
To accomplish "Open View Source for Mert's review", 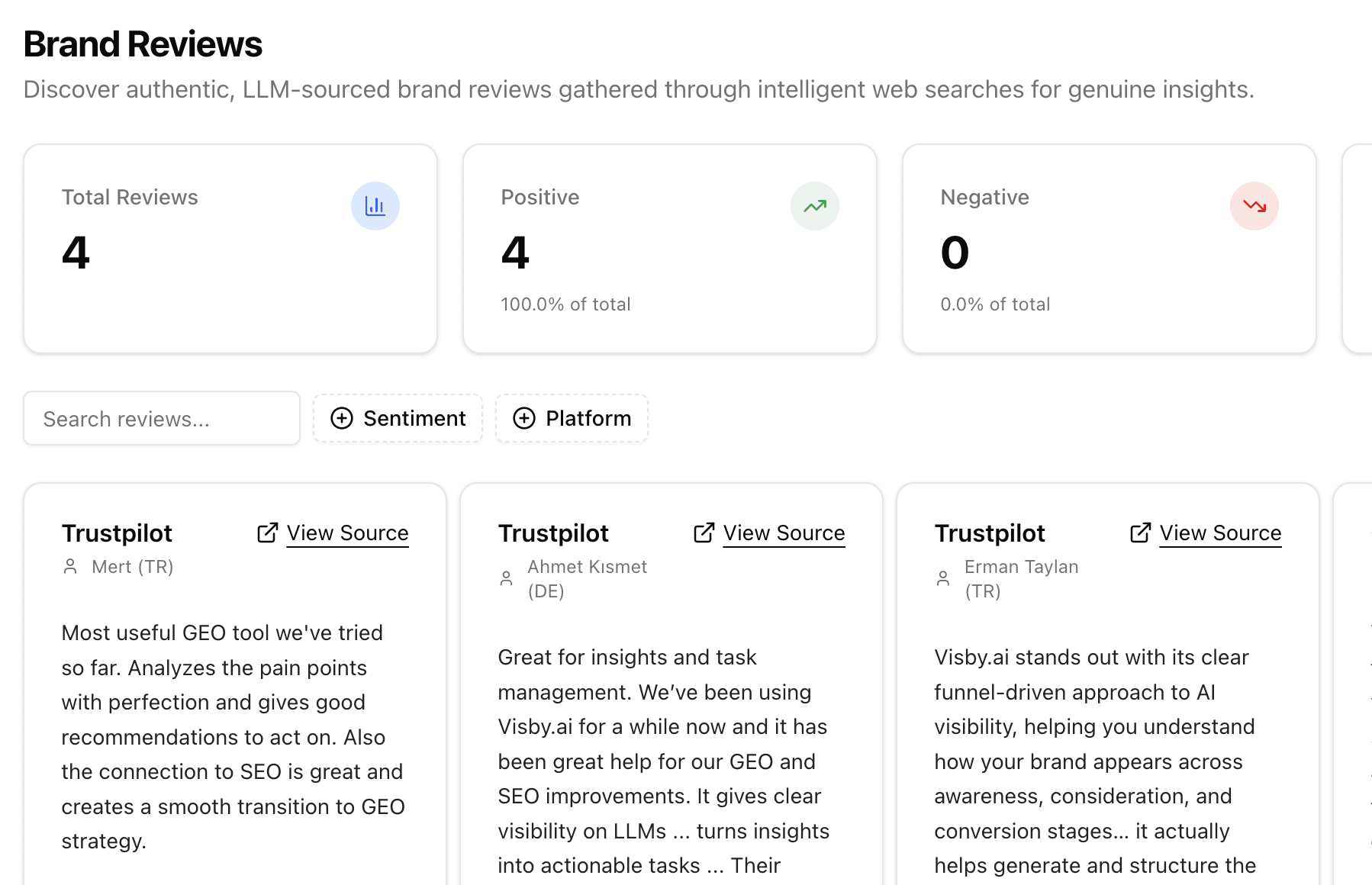I will coord(347,533).
